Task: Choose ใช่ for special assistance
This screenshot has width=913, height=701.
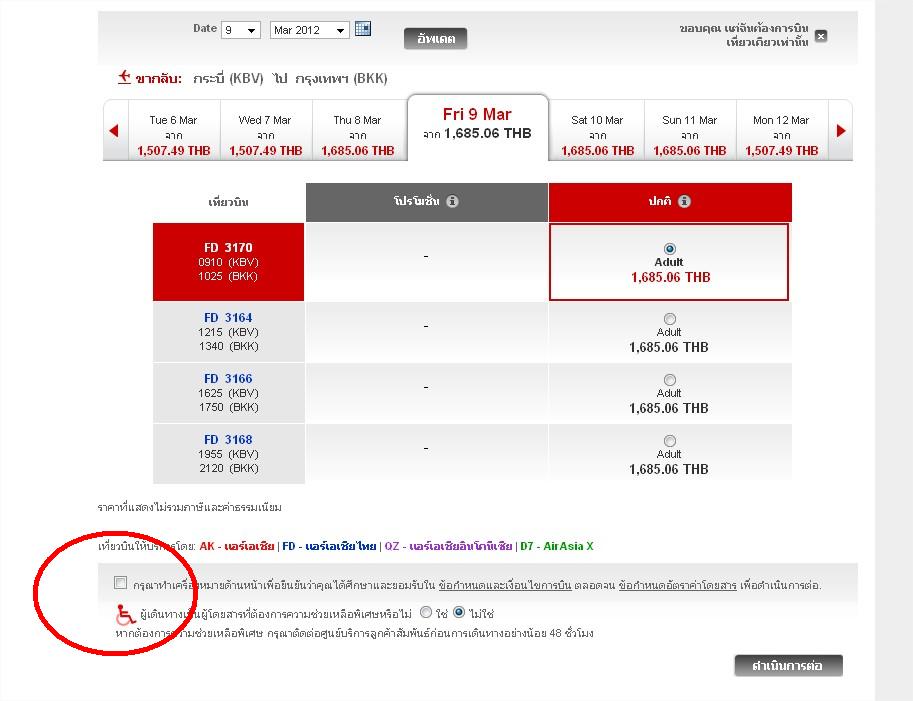Action: 426,613
